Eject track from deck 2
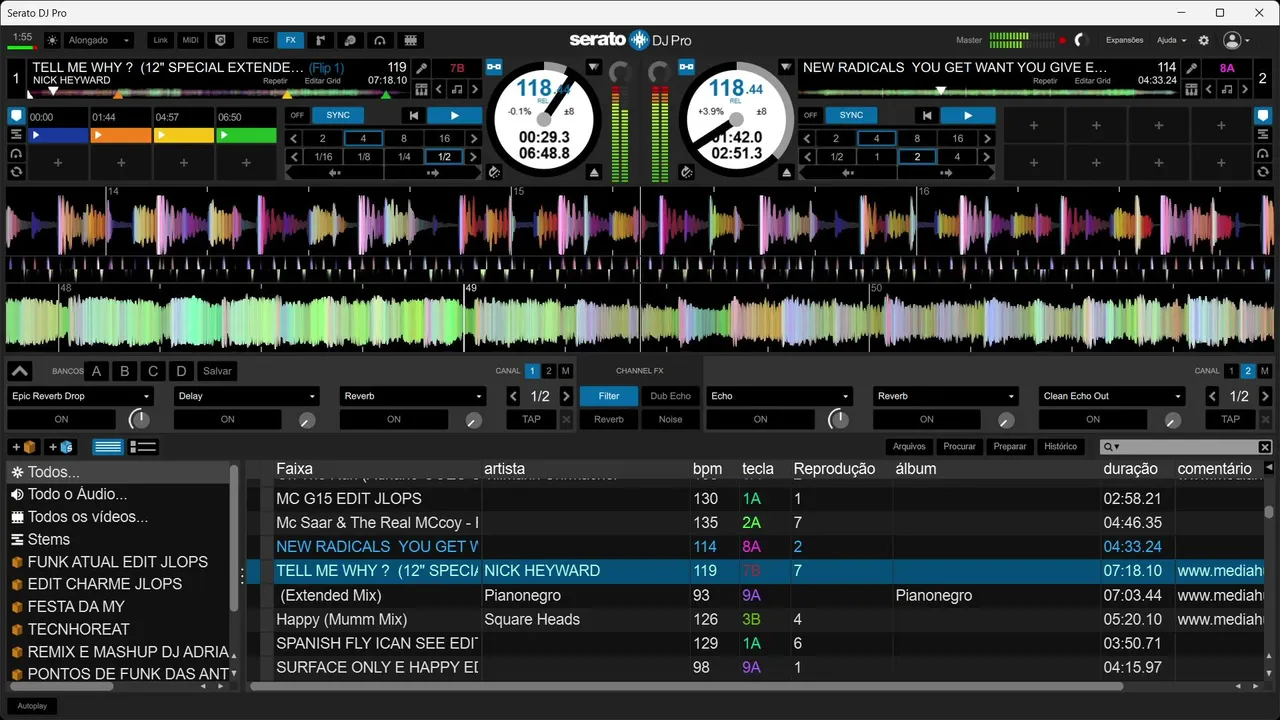Screen dimensions: 1280x720 786,173
